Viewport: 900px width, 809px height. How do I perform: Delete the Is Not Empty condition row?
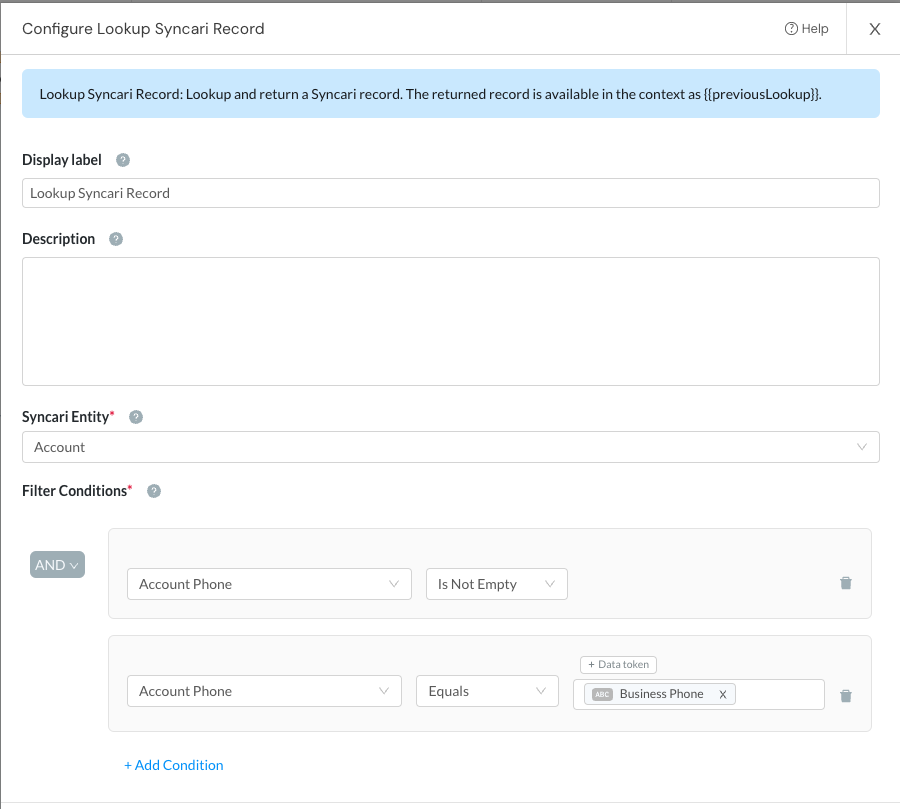coord(845,583)
